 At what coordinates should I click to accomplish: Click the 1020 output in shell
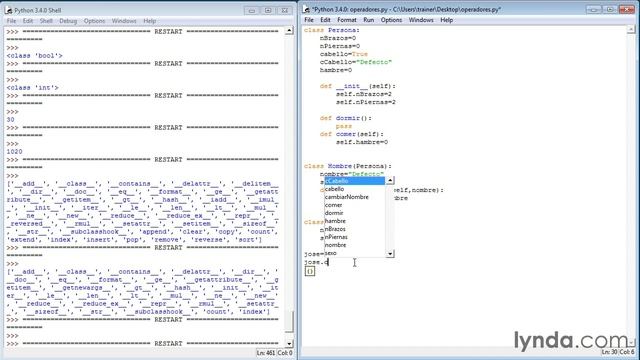tap(14, 151)
